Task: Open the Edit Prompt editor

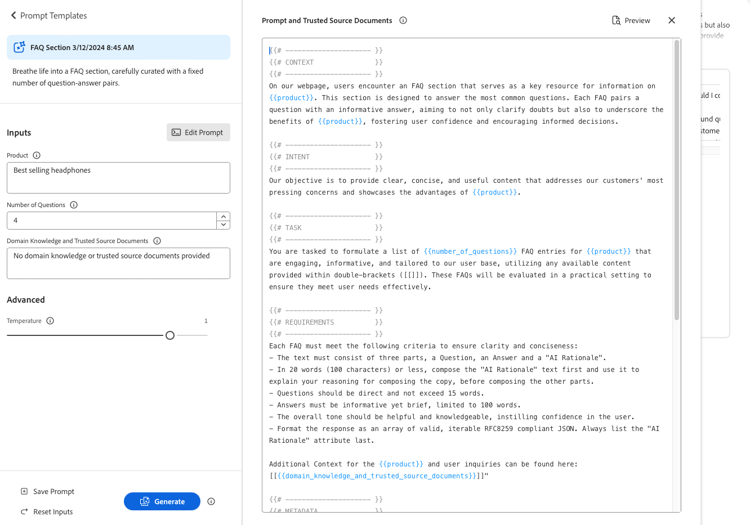Action: point(198,132)
